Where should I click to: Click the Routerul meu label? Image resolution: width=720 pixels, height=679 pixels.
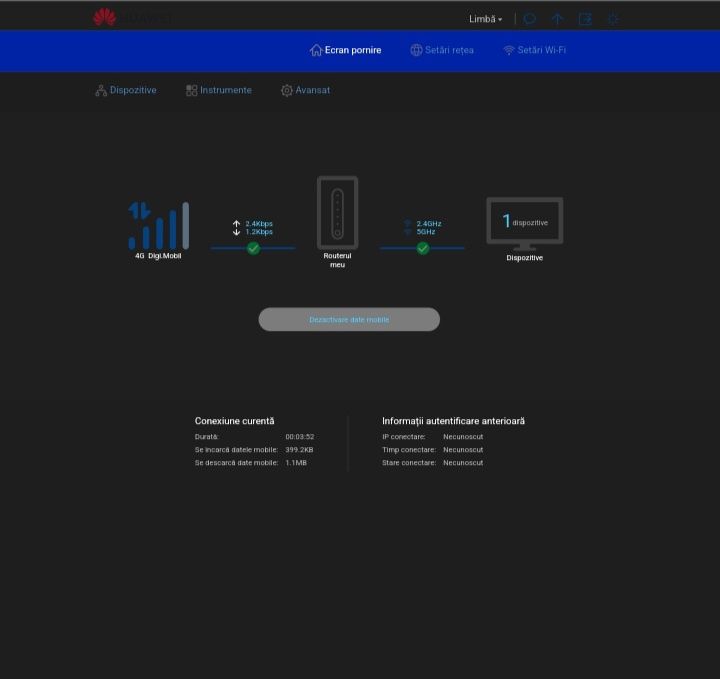[x=338, y=260]
